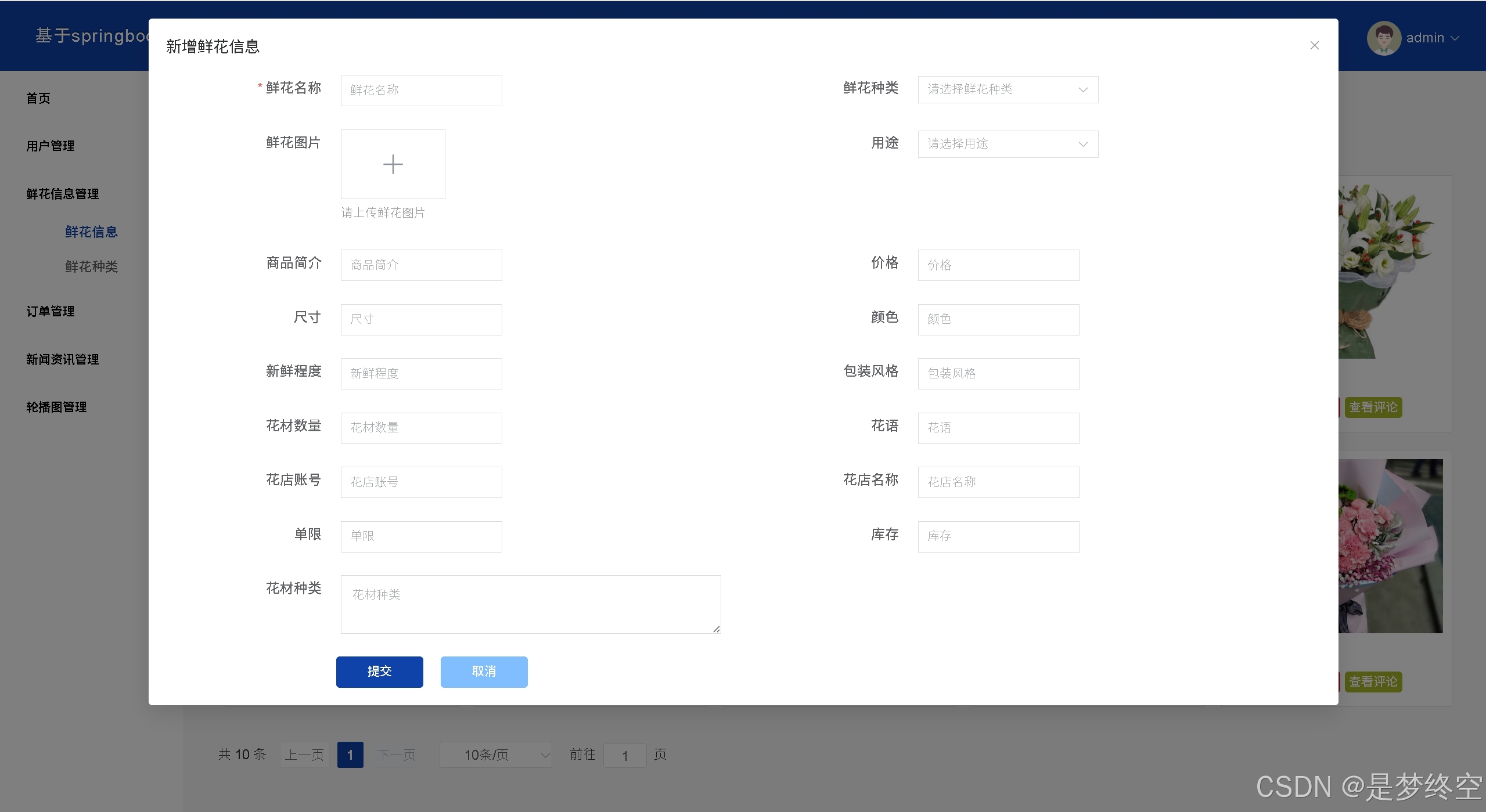Click 下一页 in the pagination bar
Screen dimensions: 1486x812
[x=396, y=755]
